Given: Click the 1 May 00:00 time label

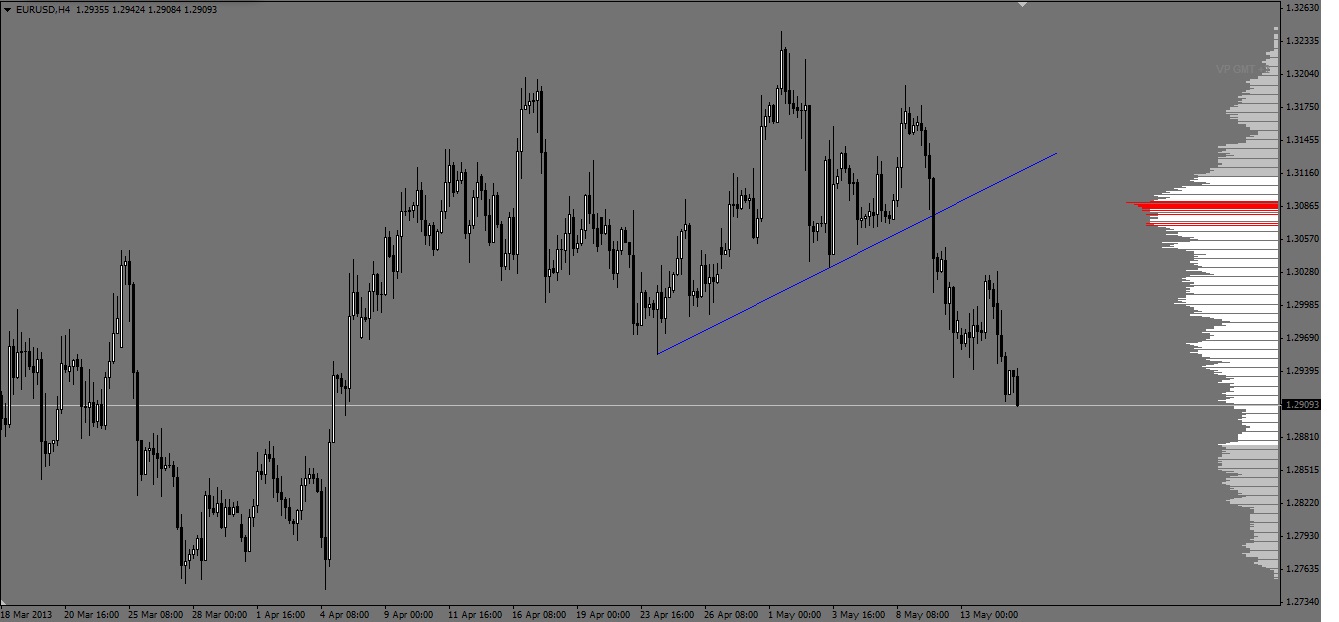Looking at the screenshot, I should pos(795,614).
